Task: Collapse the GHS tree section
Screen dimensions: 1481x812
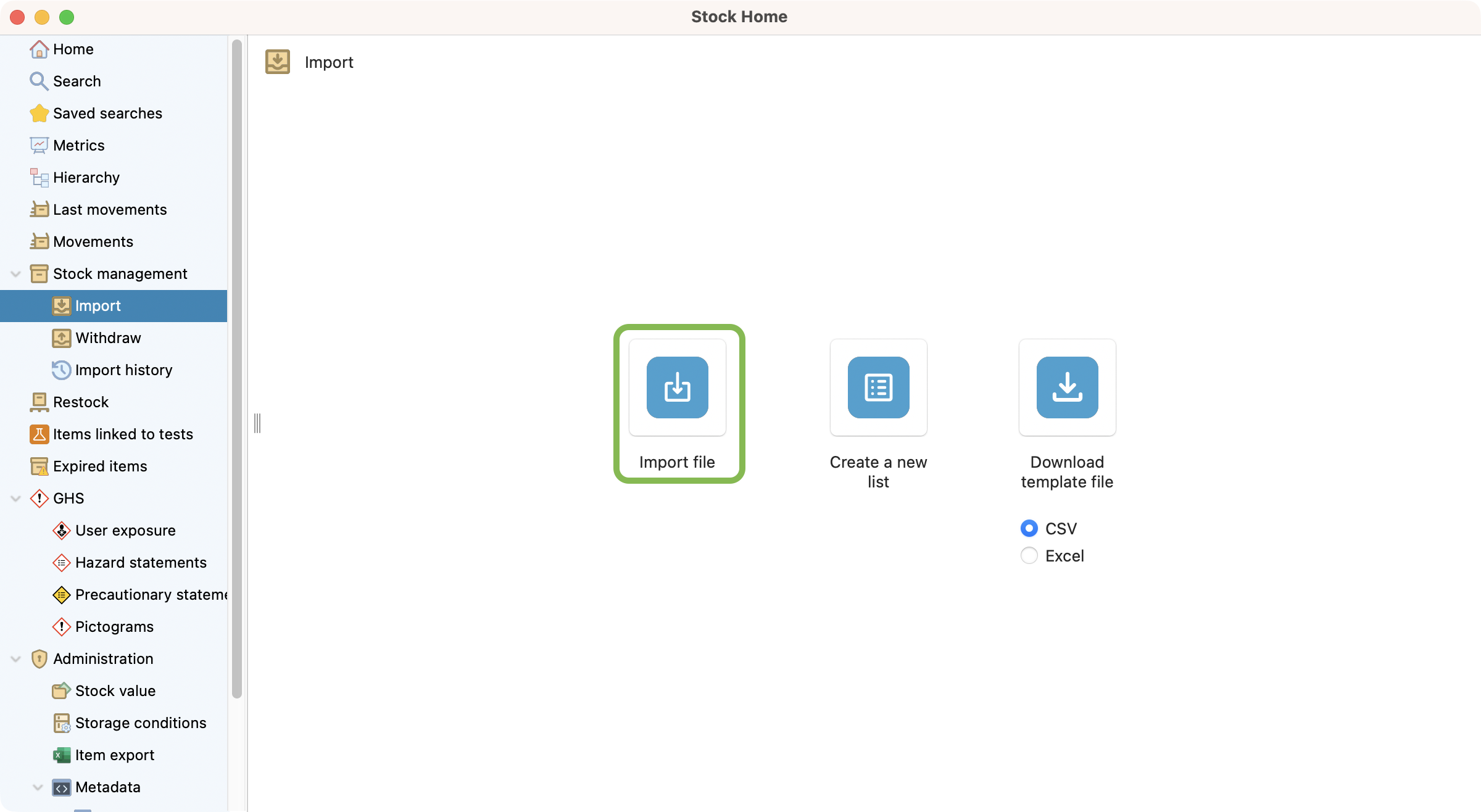Action: [16, 499]
